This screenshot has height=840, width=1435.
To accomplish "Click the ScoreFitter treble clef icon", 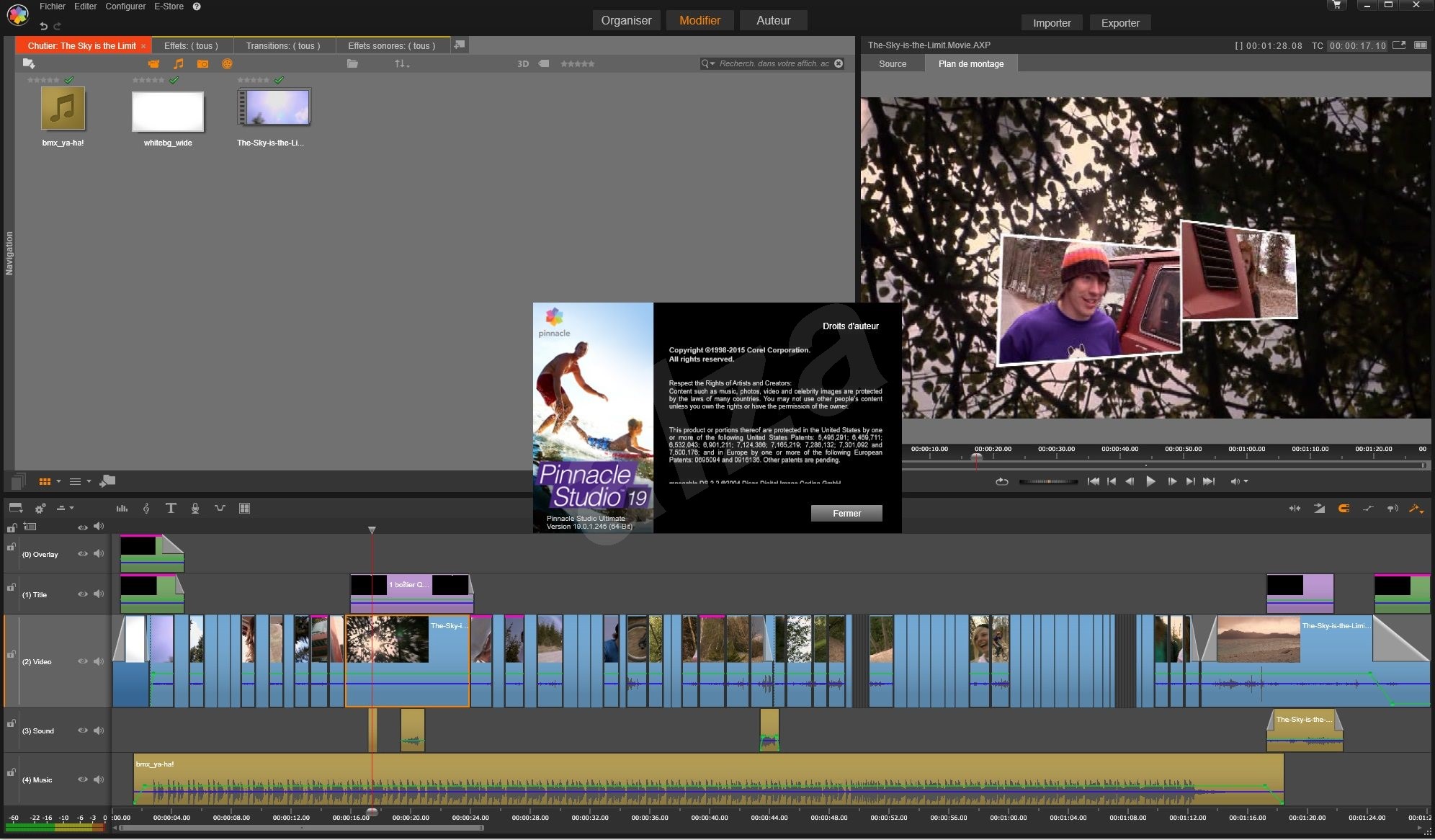I will pyautogui.click(x=146, y=508).
